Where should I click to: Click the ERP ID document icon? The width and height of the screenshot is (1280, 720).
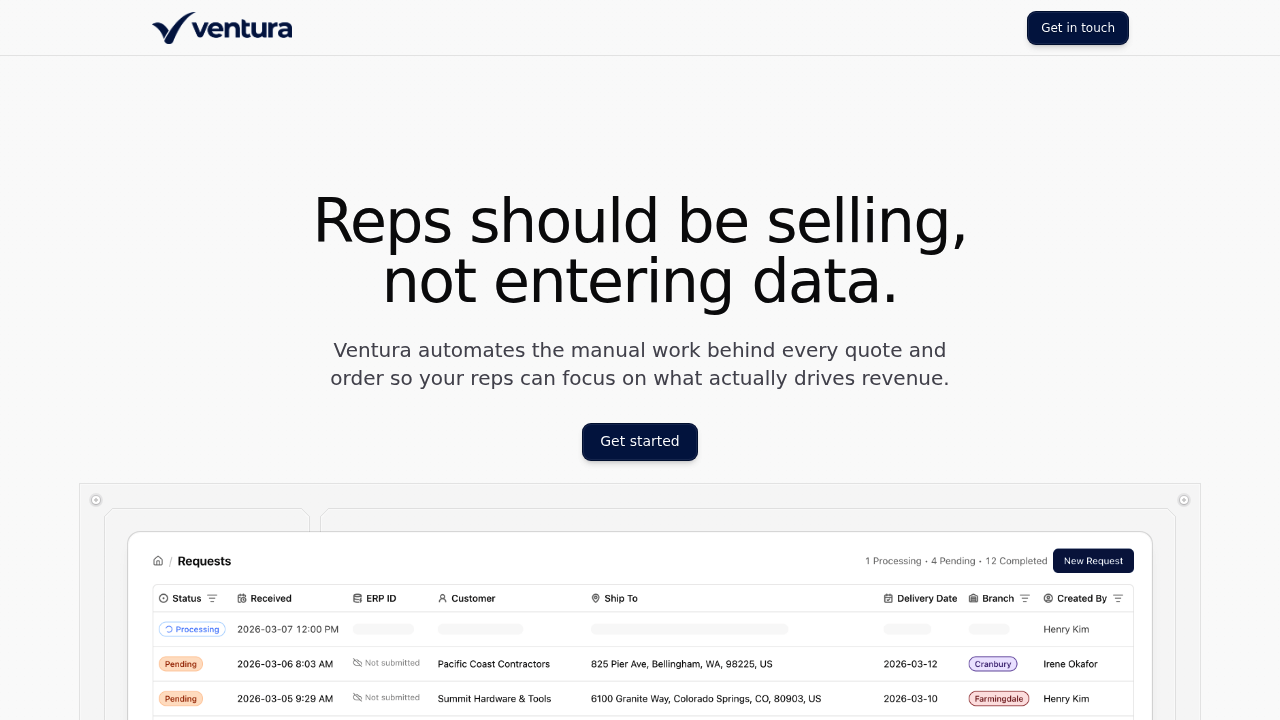tap(356, 598)
